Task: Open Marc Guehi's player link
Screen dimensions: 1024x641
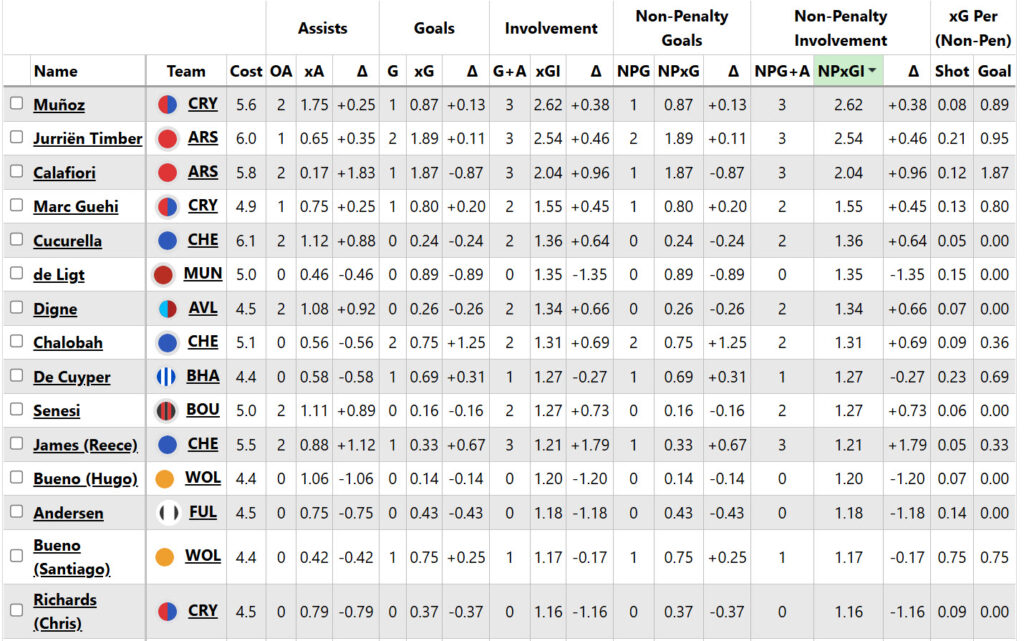Action: (x=76, y=206)
